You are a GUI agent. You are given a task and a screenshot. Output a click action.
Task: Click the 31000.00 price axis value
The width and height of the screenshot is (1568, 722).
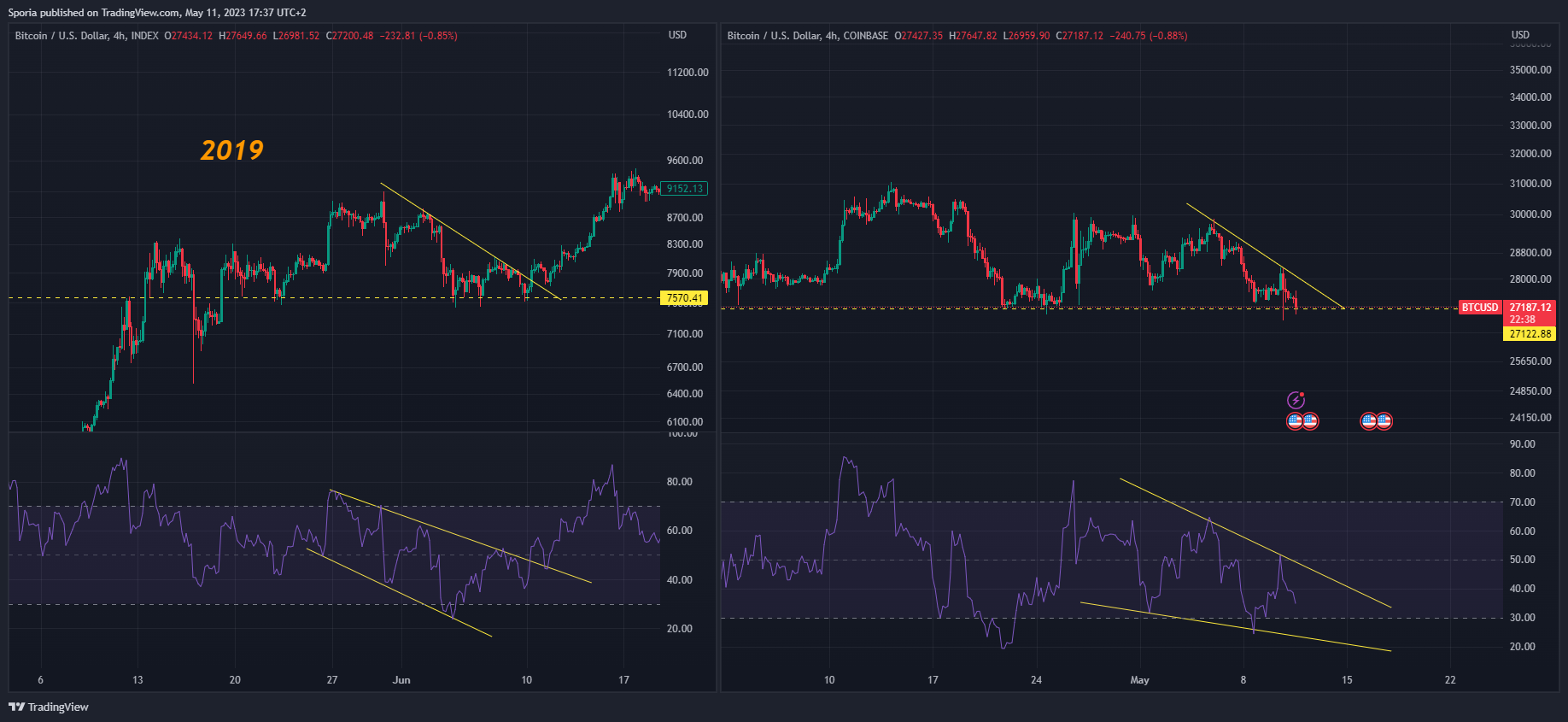coord(1530,184)
